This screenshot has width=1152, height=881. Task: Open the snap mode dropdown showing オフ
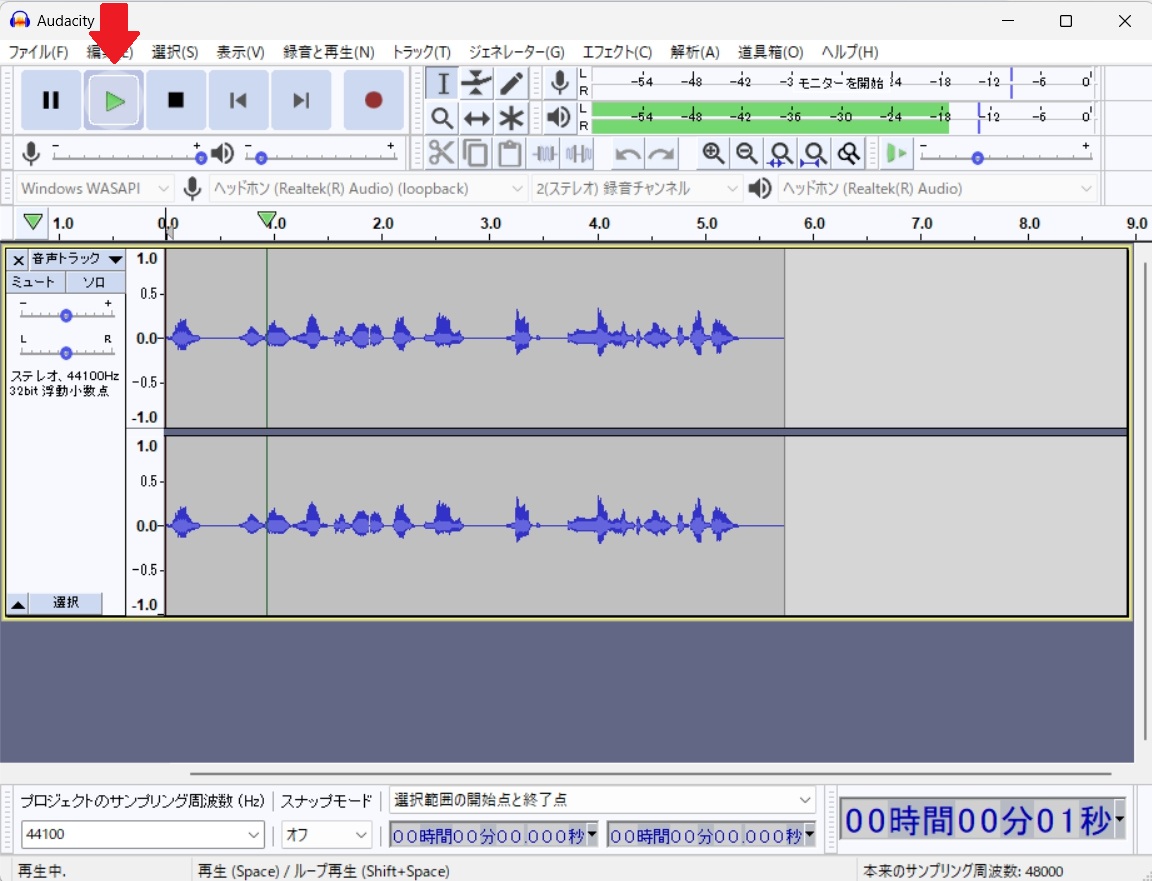coord(326,834)
